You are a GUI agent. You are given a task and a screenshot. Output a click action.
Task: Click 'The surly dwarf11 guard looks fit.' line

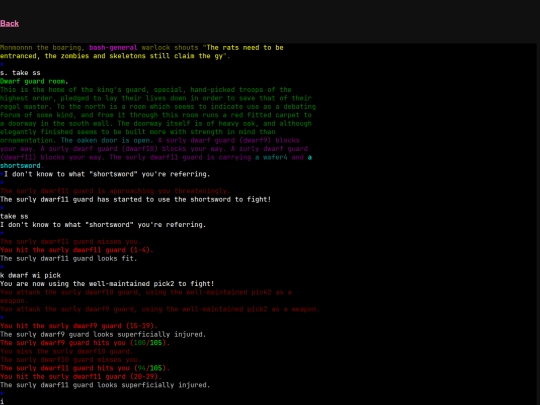point(69,259)
